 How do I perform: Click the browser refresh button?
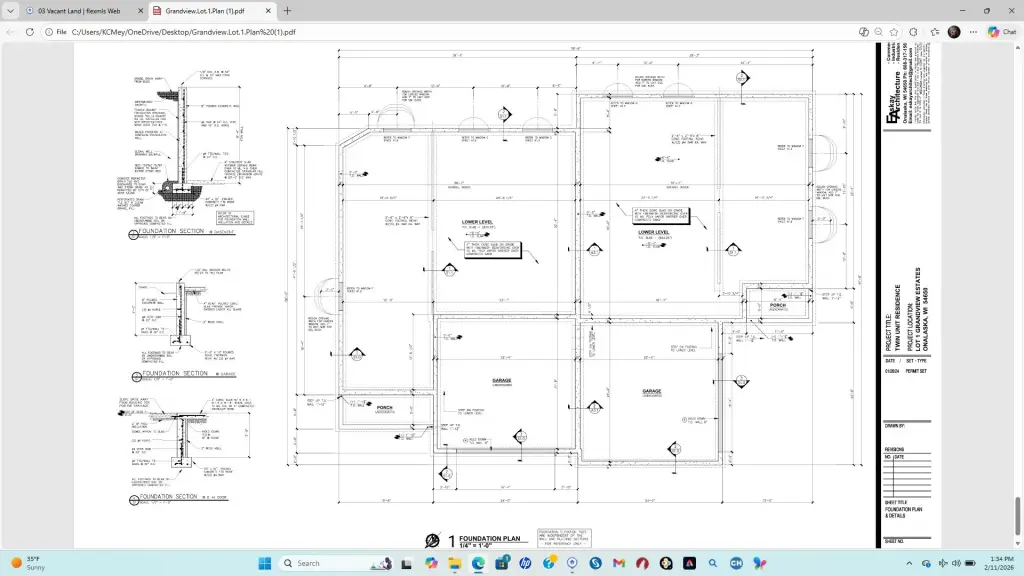[x=30, y=32]
